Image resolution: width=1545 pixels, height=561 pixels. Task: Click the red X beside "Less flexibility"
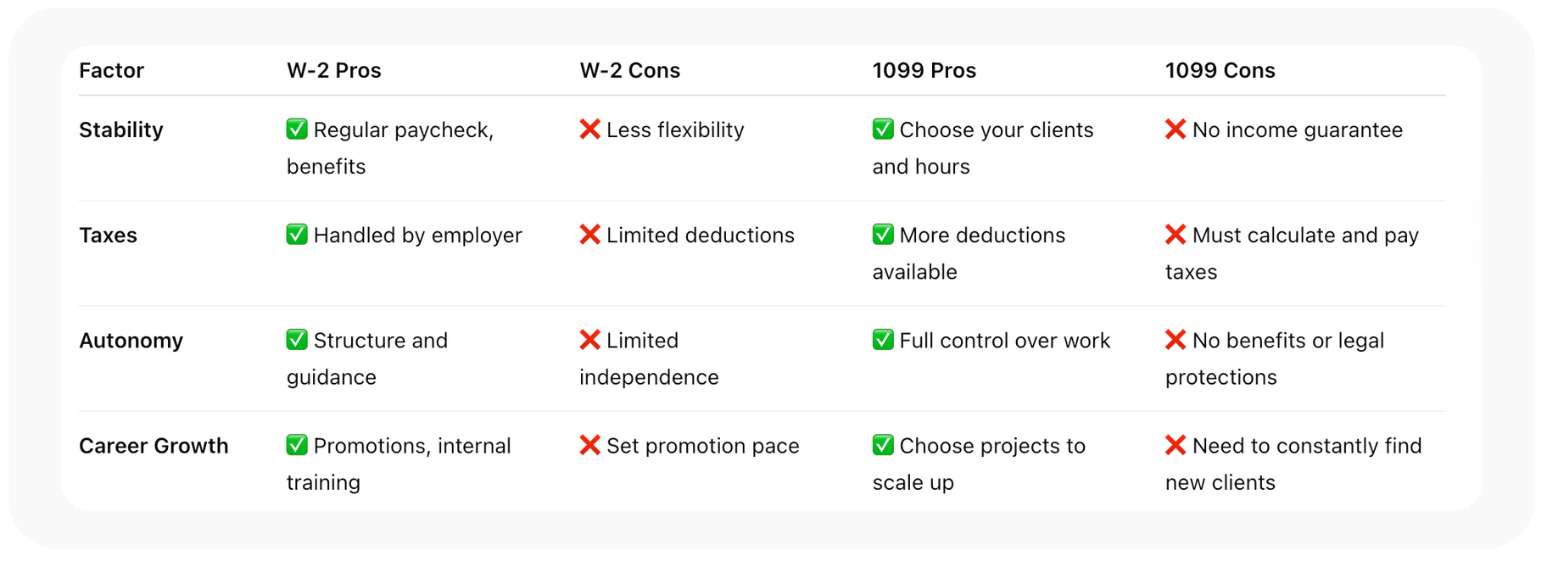tap(590, 130)
